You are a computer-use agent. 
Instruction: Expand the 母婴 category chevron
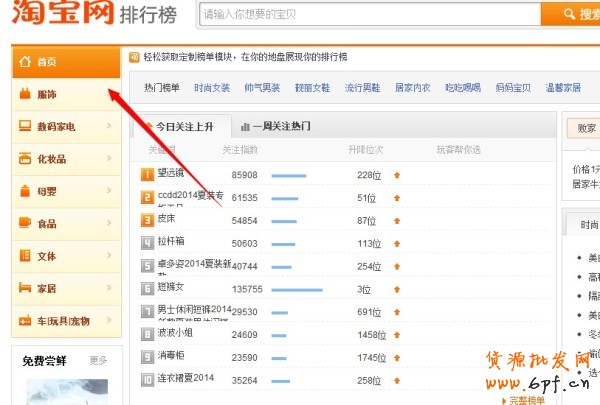click(x=108, y=192)
